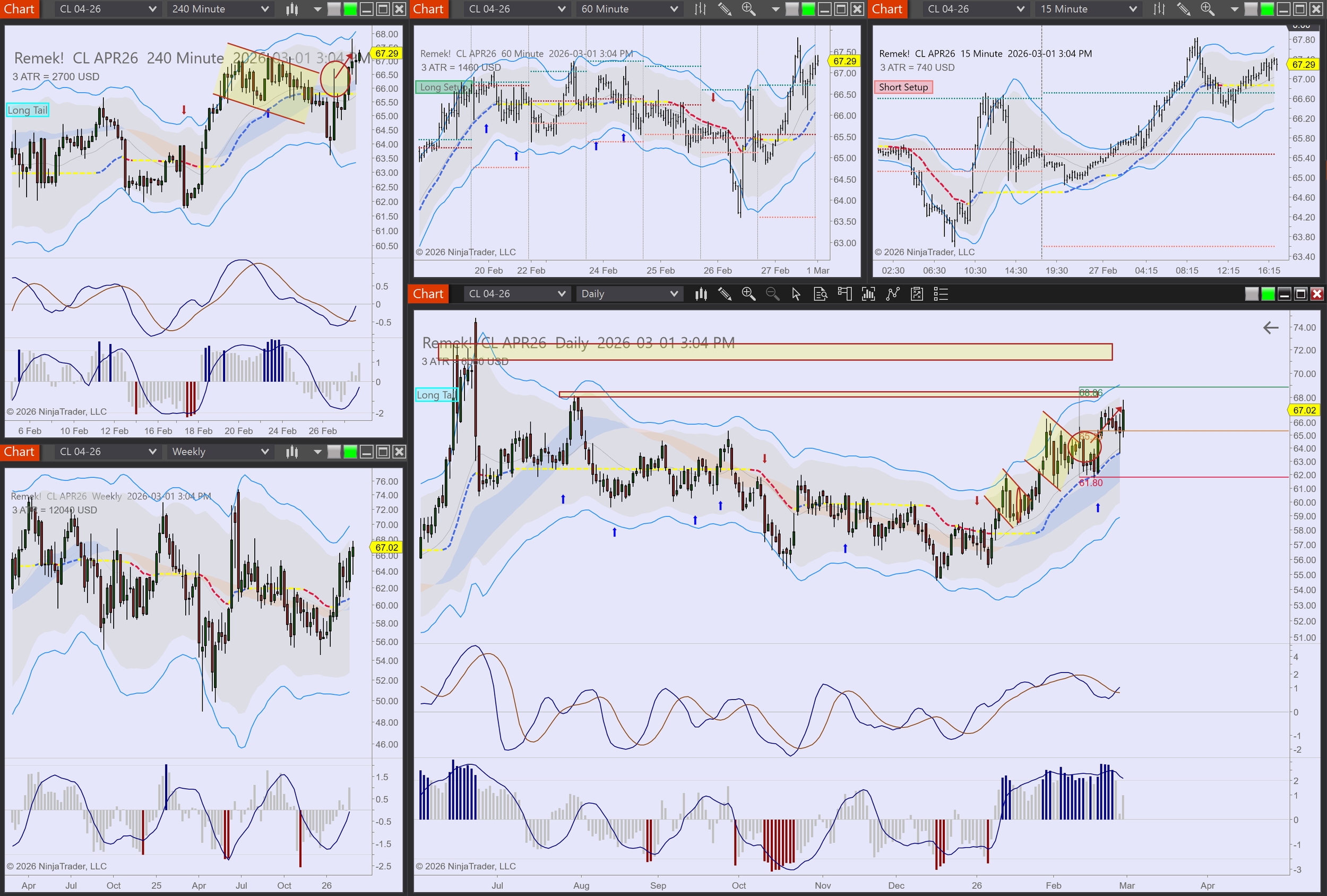Select the Cursor pointer tool on Daily chart
The height and width of the screenshot is (896, 1327).
pyautogui.click(x=796, y=294)
